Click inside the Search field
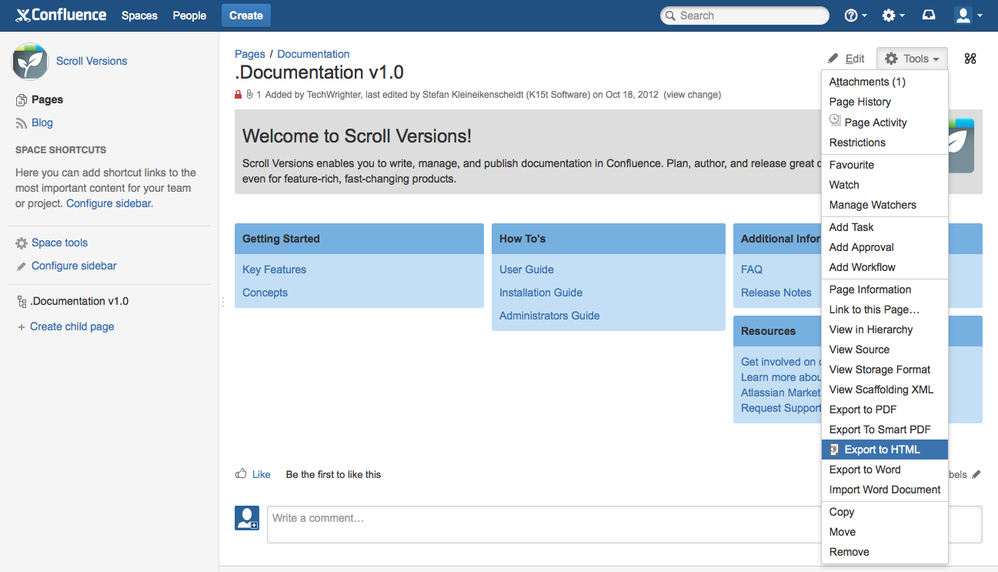 pyautogui.click(x=745, y=15)
